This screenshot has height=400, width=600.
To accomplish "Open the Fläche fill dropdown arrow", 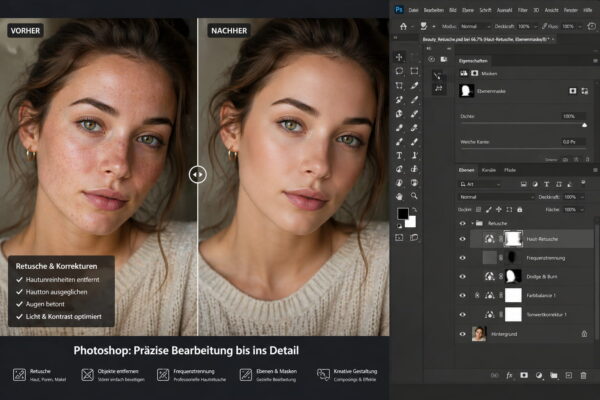I will 582,210.
